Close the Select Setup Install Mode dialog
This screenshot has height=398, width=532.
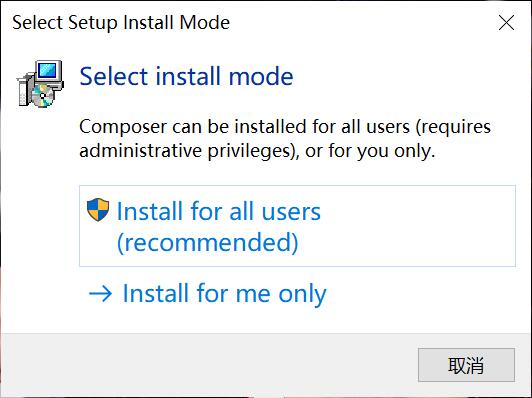pyautogui.click(x=506, y=23)
